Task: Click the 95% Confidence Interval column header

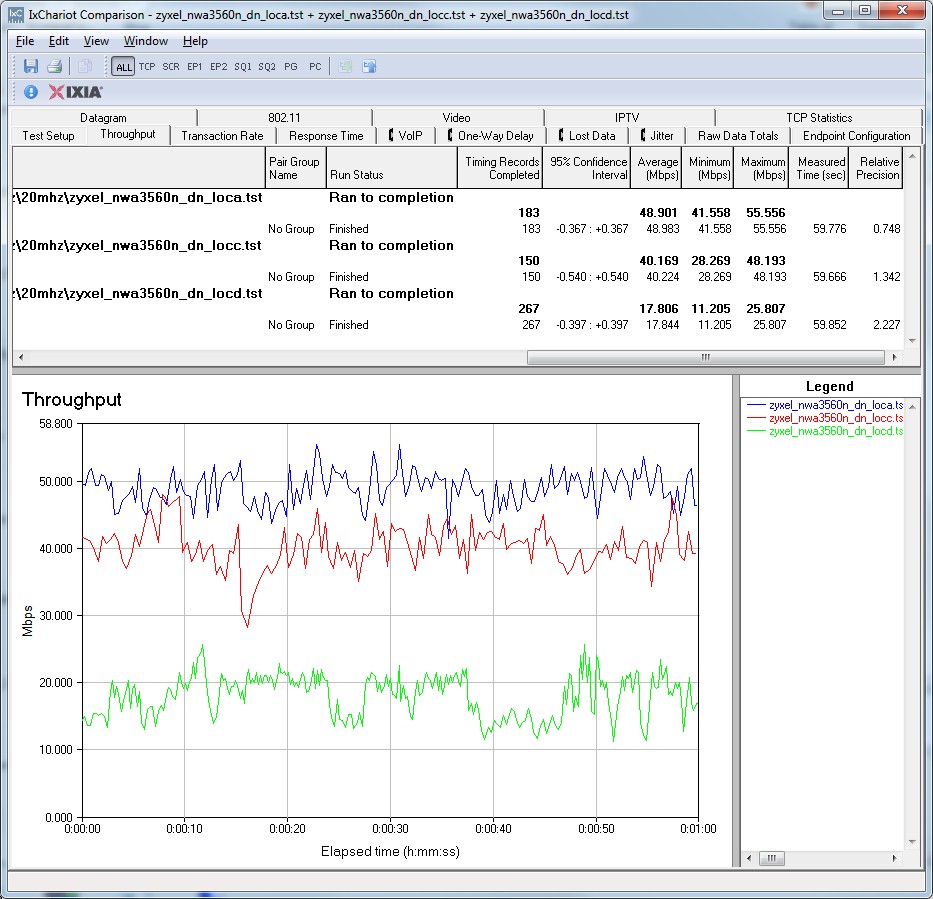Action: tap(587, 168)
